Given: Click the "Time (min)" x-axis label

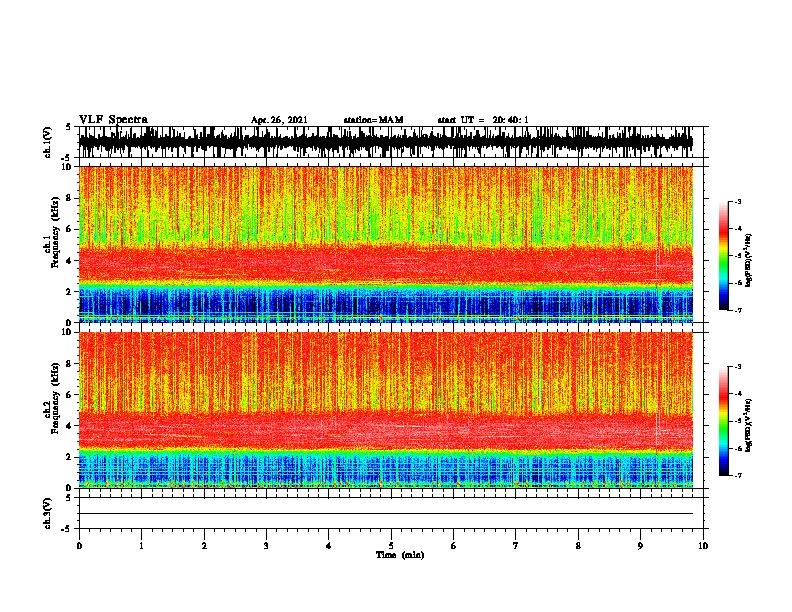Looking at the screenshot, I should 400,554.
